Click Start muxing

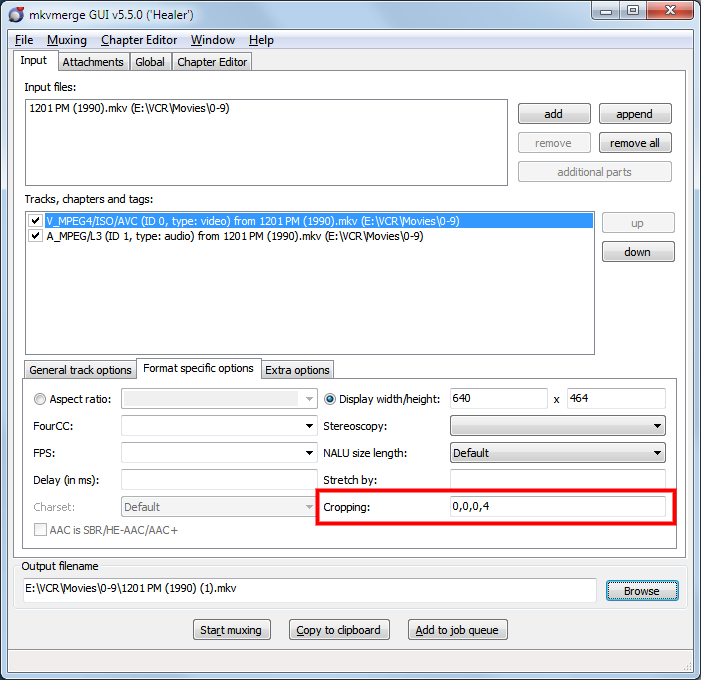pyautogui.click(x=232, y=630)
